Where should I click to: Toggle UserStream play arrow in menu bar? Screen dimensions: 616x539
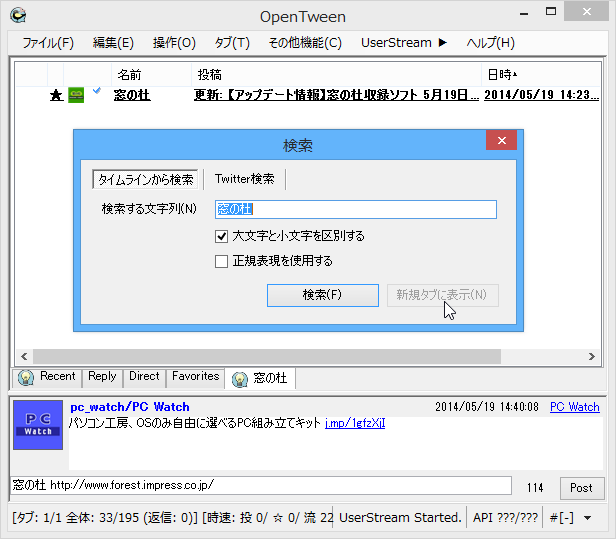[x=443, y=42]
